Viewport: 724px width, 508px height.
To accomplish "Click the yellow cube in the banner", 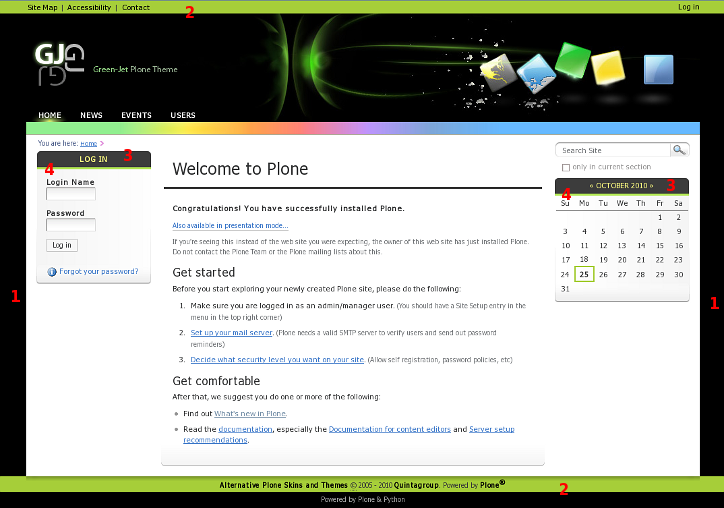I will [x=608, y=67].
